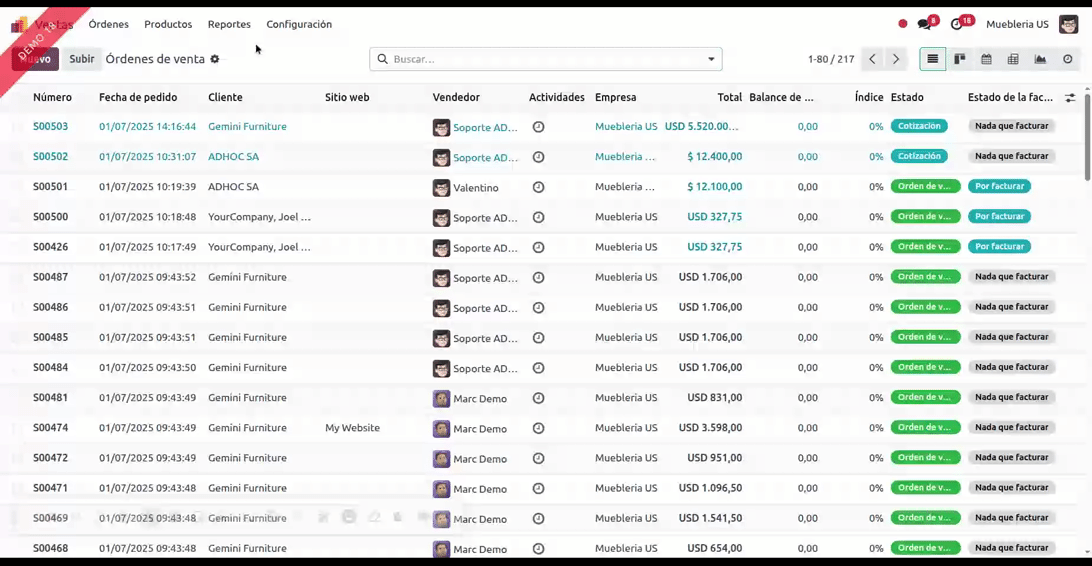Open the activities clock in top bar
The width and height of the screenshot is (1092, 566).
[x=957, y=24]
